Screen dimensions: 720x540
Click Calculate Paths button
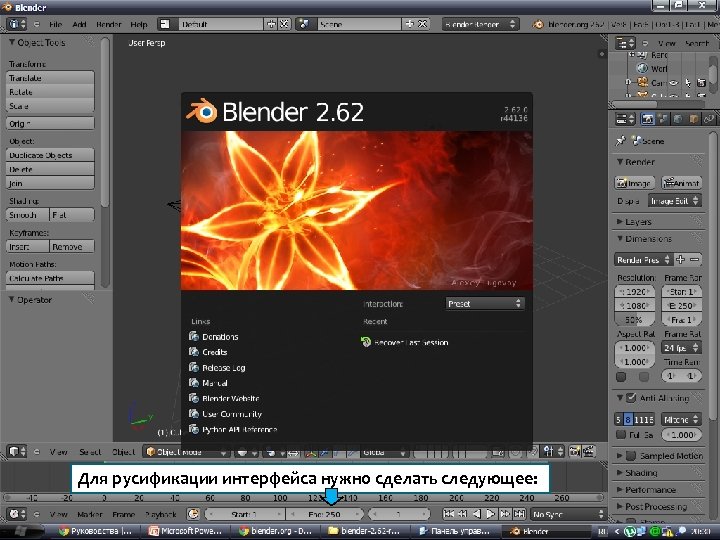(x=50, y=278)
